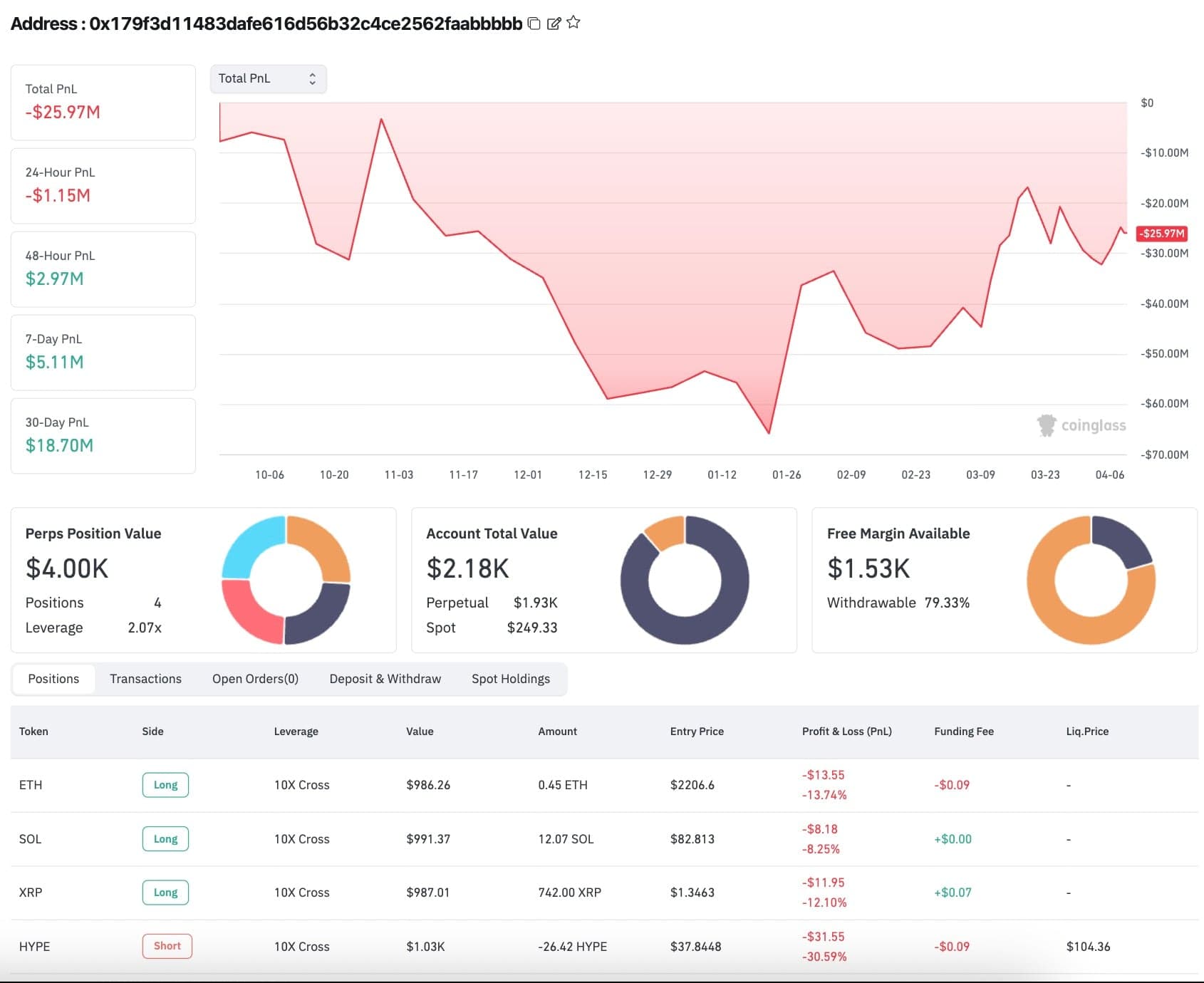1204x983 pixels.
Task: Switch to the Transactions tab
Action: [x=145, y=679]
